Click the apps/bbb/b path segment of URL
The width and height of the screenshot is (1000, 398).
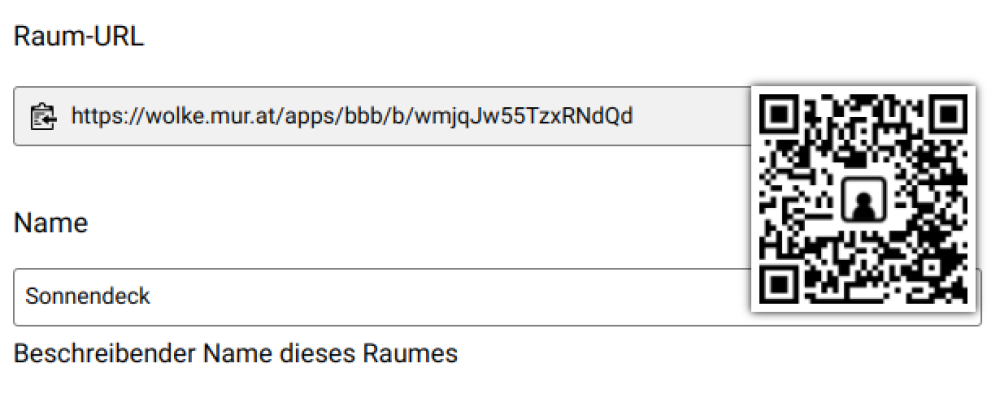344,116
